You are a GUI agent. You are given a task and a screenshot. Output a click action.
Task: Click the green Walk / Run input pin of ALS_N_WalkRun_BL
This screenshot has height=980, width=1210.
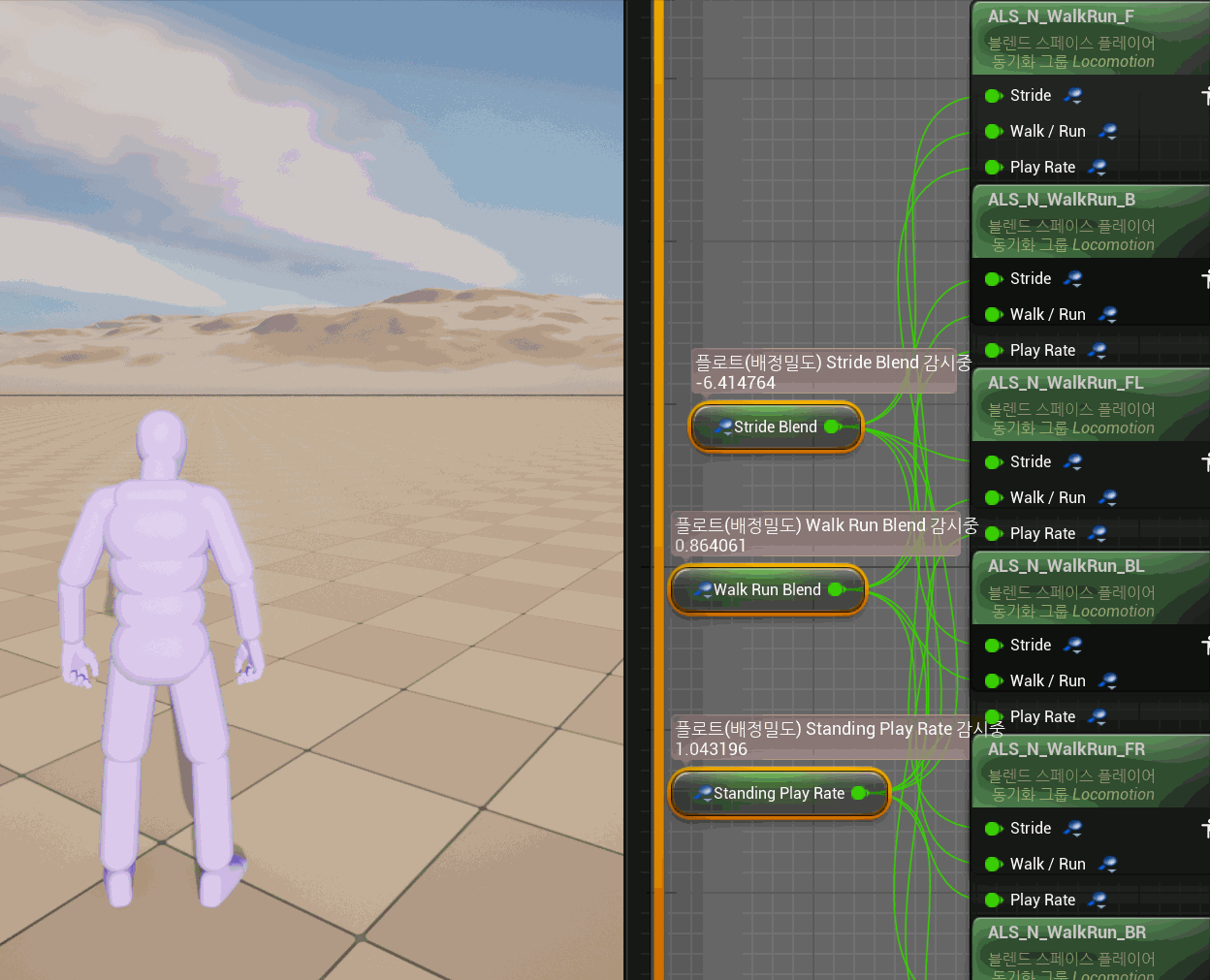tap(993, 681)
